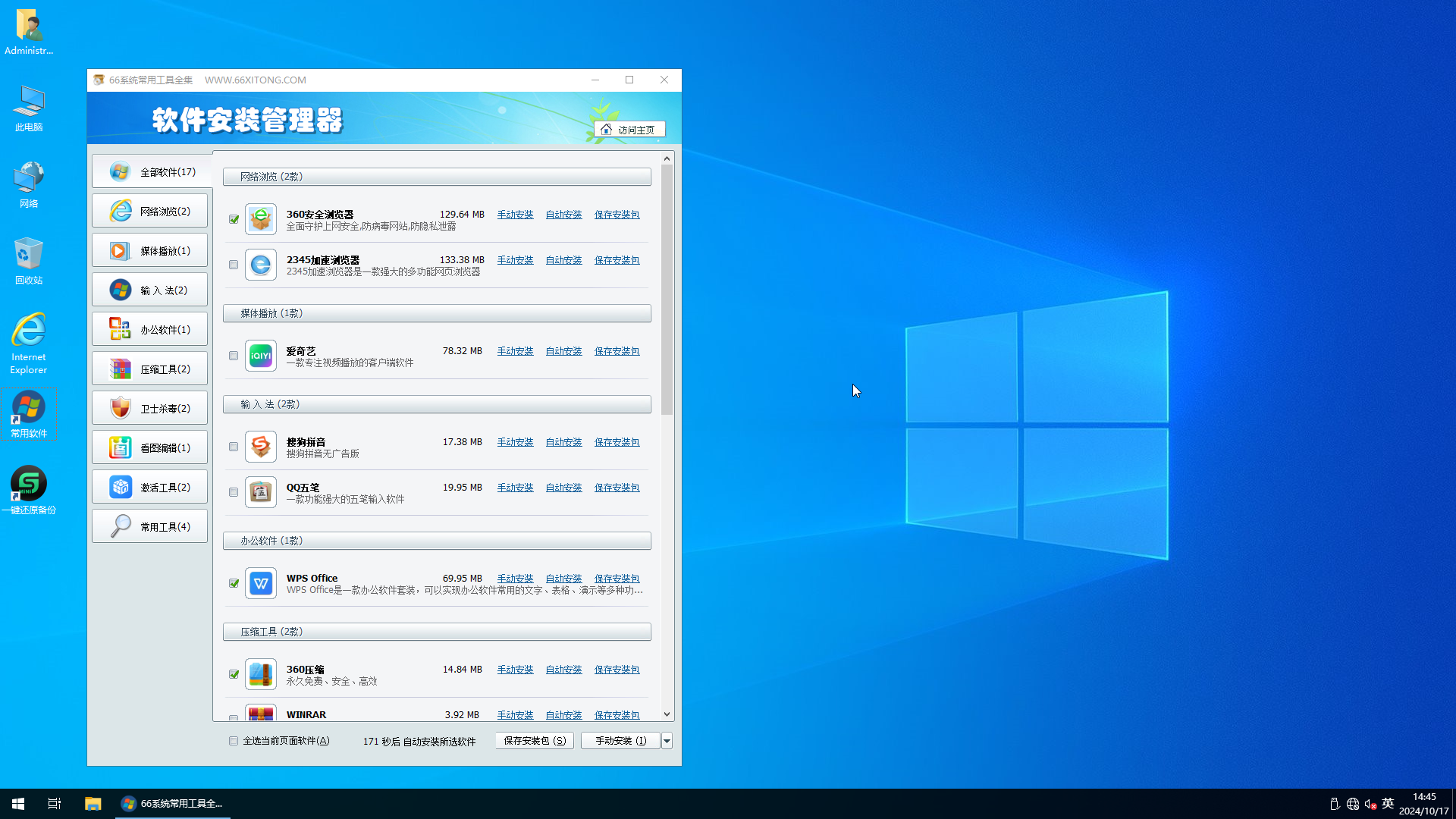Collapse the 媒体播放 (1款) section header

pyautogui.click(x=437, y=313)
